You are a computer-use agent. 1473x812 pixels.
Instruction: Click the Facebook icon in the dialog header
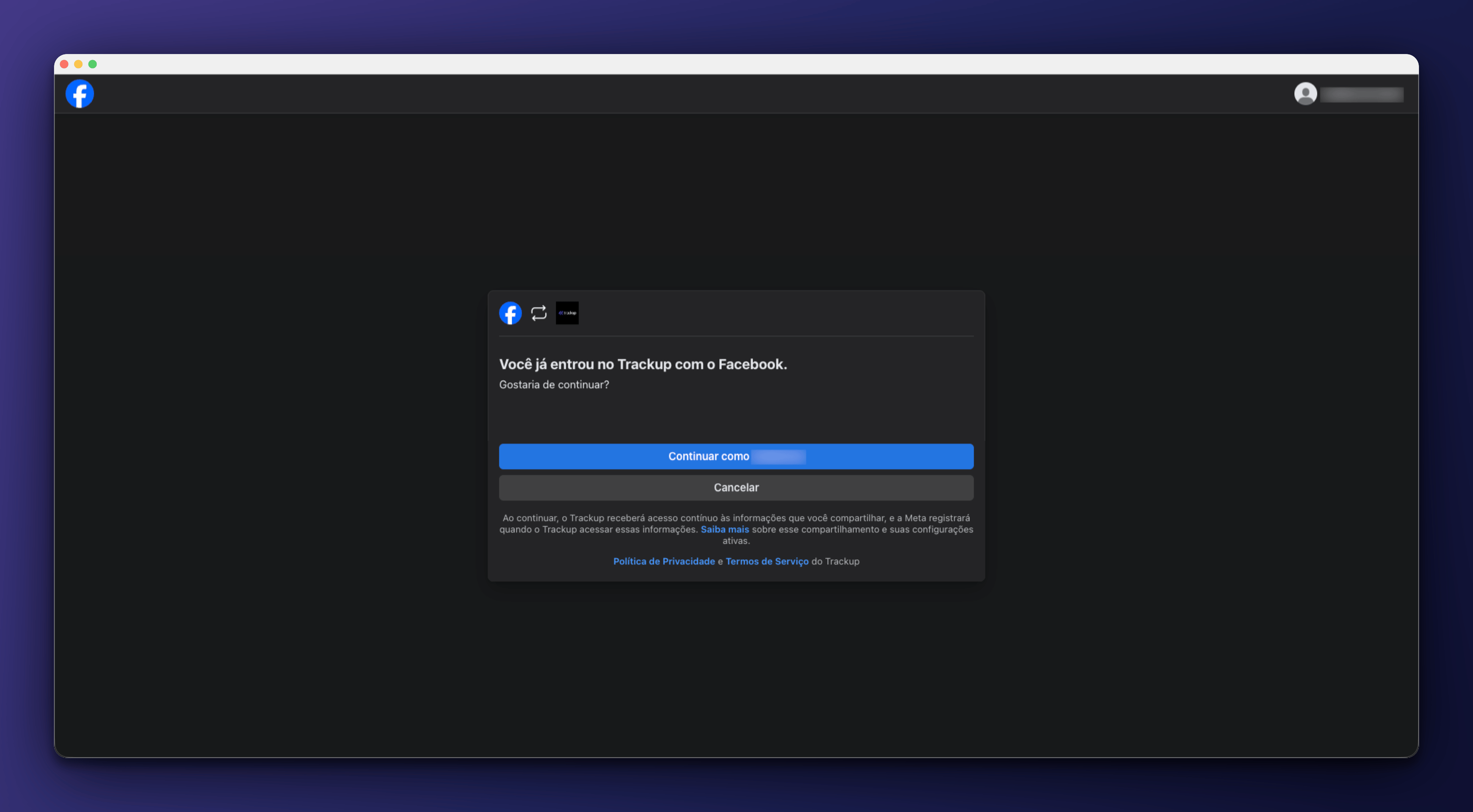tap(510, 313)
